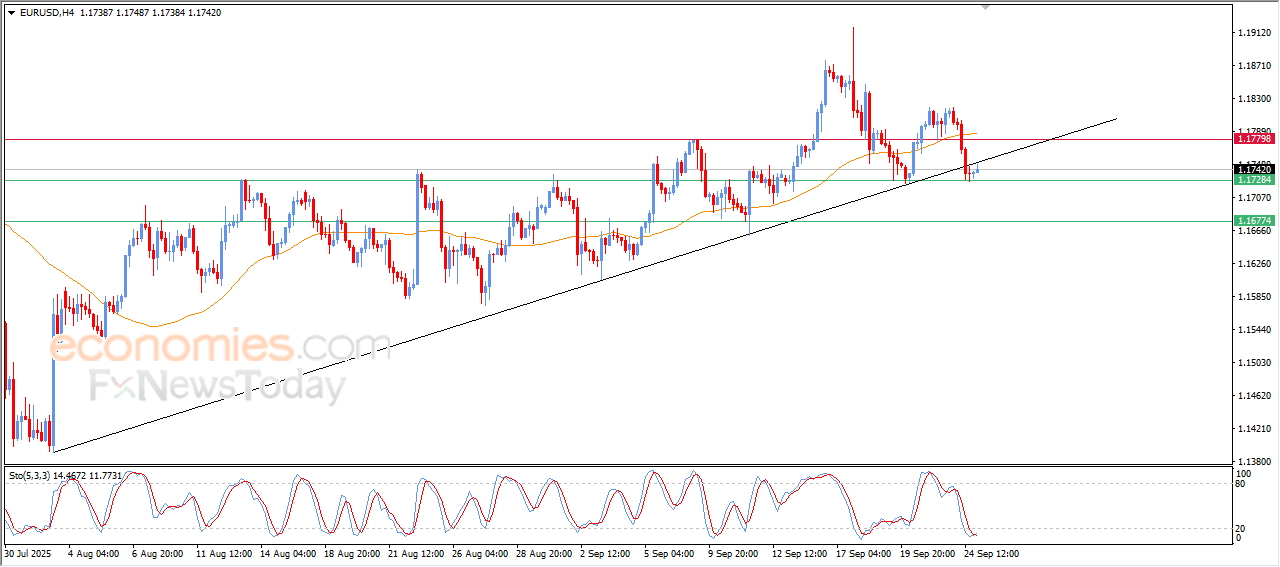
Task: Click the 4 Aug 04:00 time label
Action: pyautogui.click(x=93, y=553)
